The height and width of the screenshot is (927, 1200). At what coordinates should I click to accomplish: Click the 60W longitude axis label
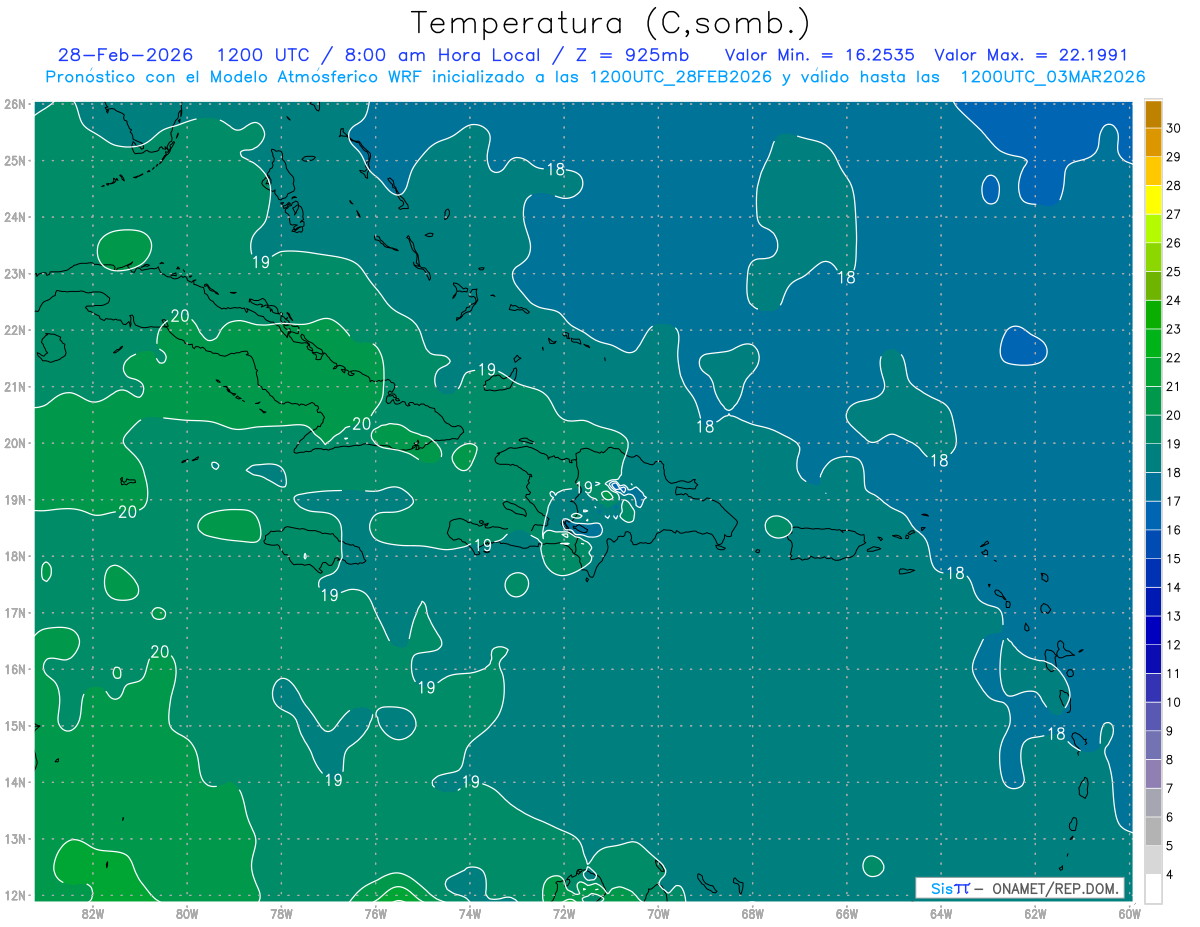(x=1129, y=912)
